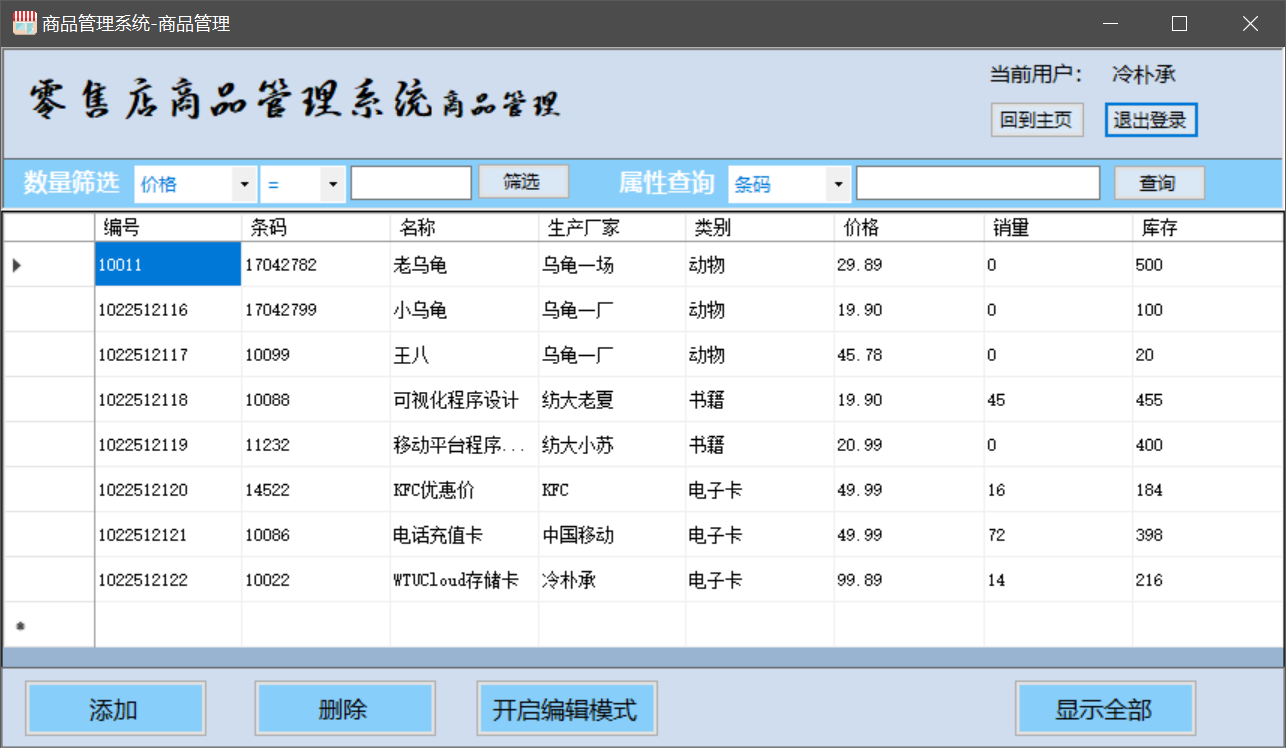Click the 添加 button
1286x748 pixels.
point(114,710)
